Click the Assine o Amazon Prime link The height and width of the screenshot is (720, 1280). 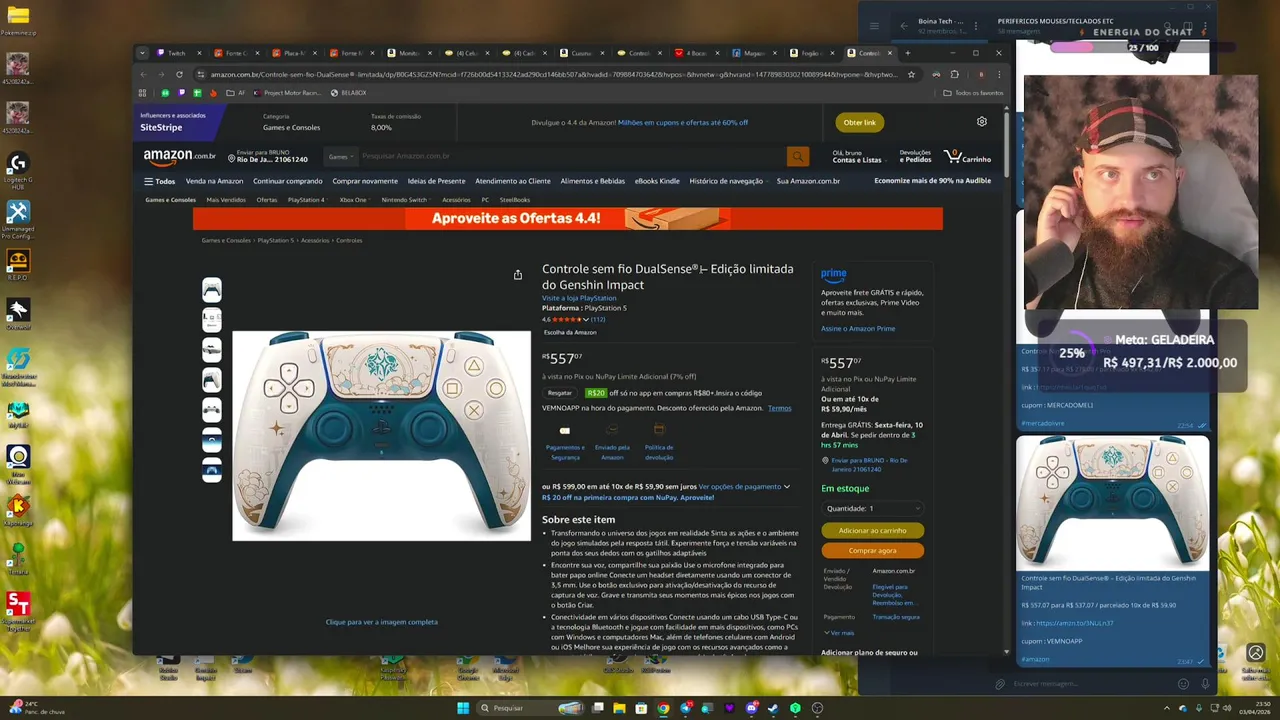(x=858, y=328)
